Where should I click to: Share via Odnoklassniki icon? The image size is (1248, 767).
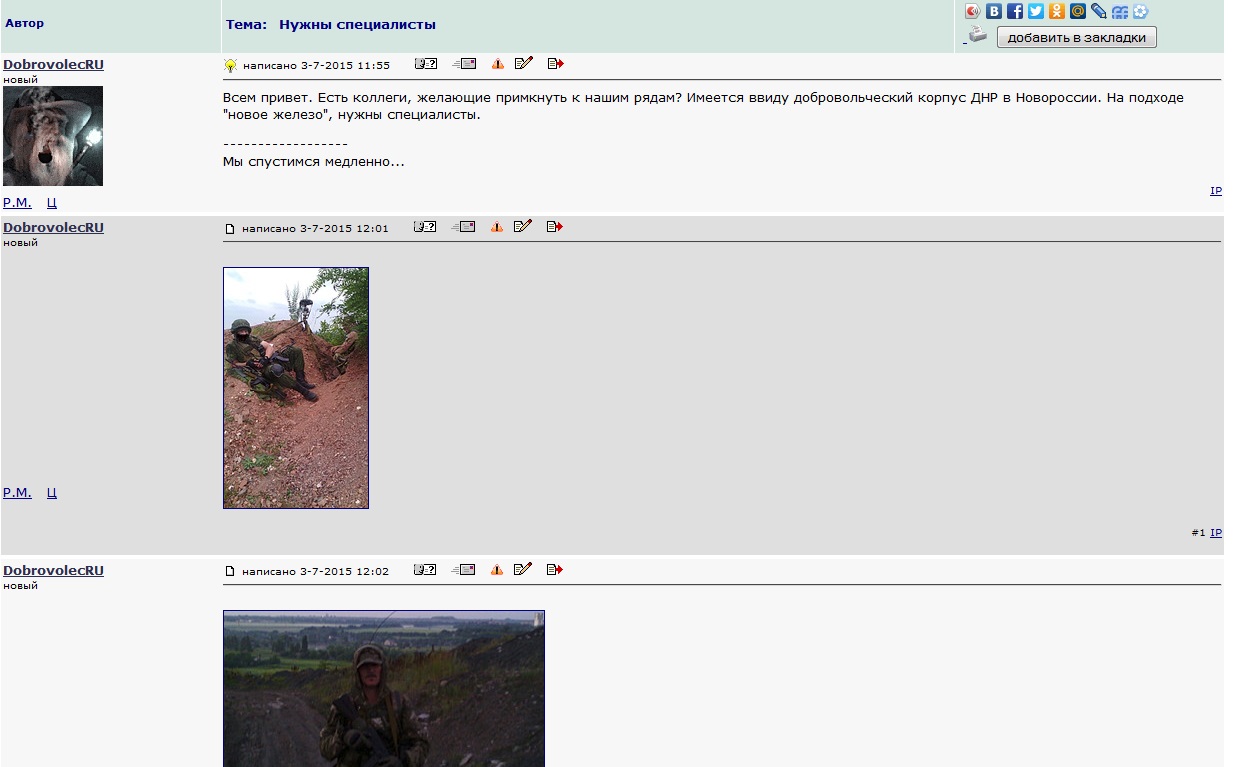(1057, 12)
